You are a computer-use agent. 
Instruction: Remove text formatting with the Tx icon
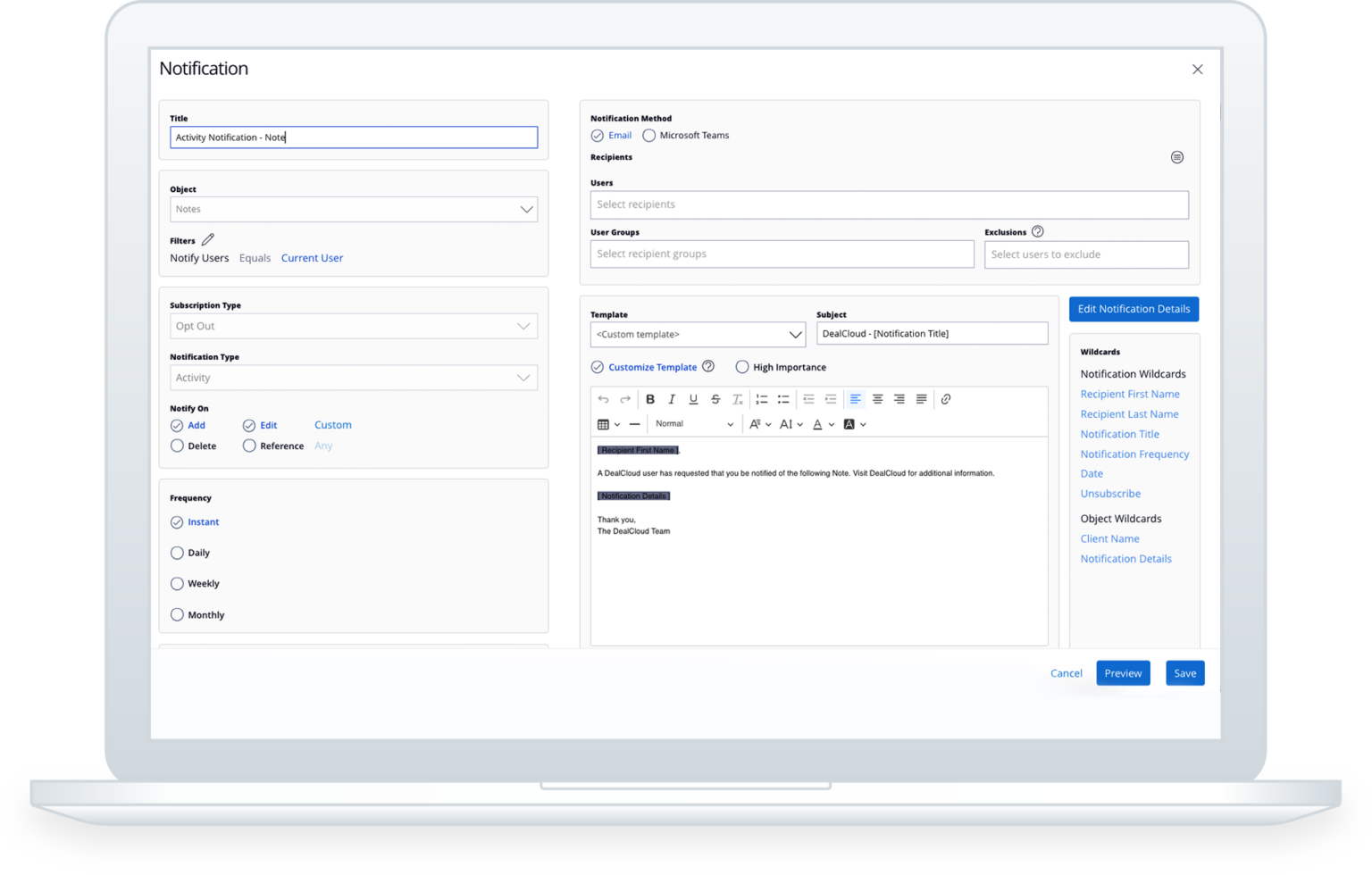(x=737, y=399)
